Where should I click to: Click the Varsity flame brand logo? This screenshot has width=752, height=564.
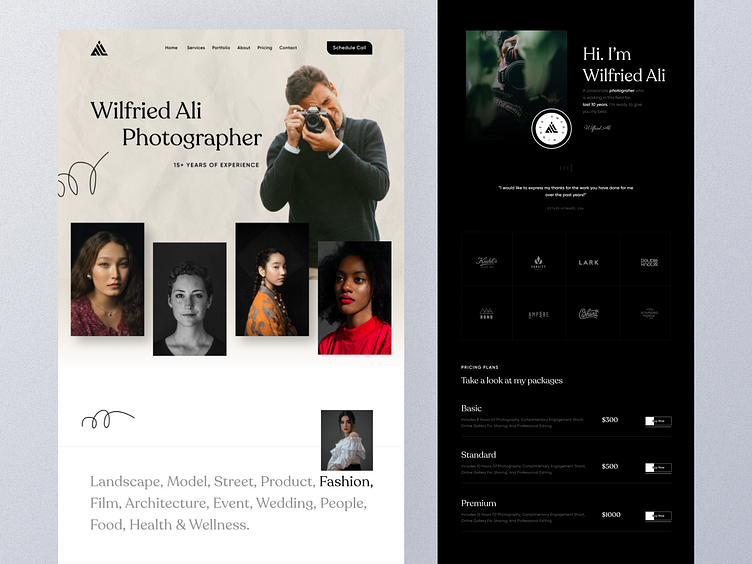coord(538,262)
